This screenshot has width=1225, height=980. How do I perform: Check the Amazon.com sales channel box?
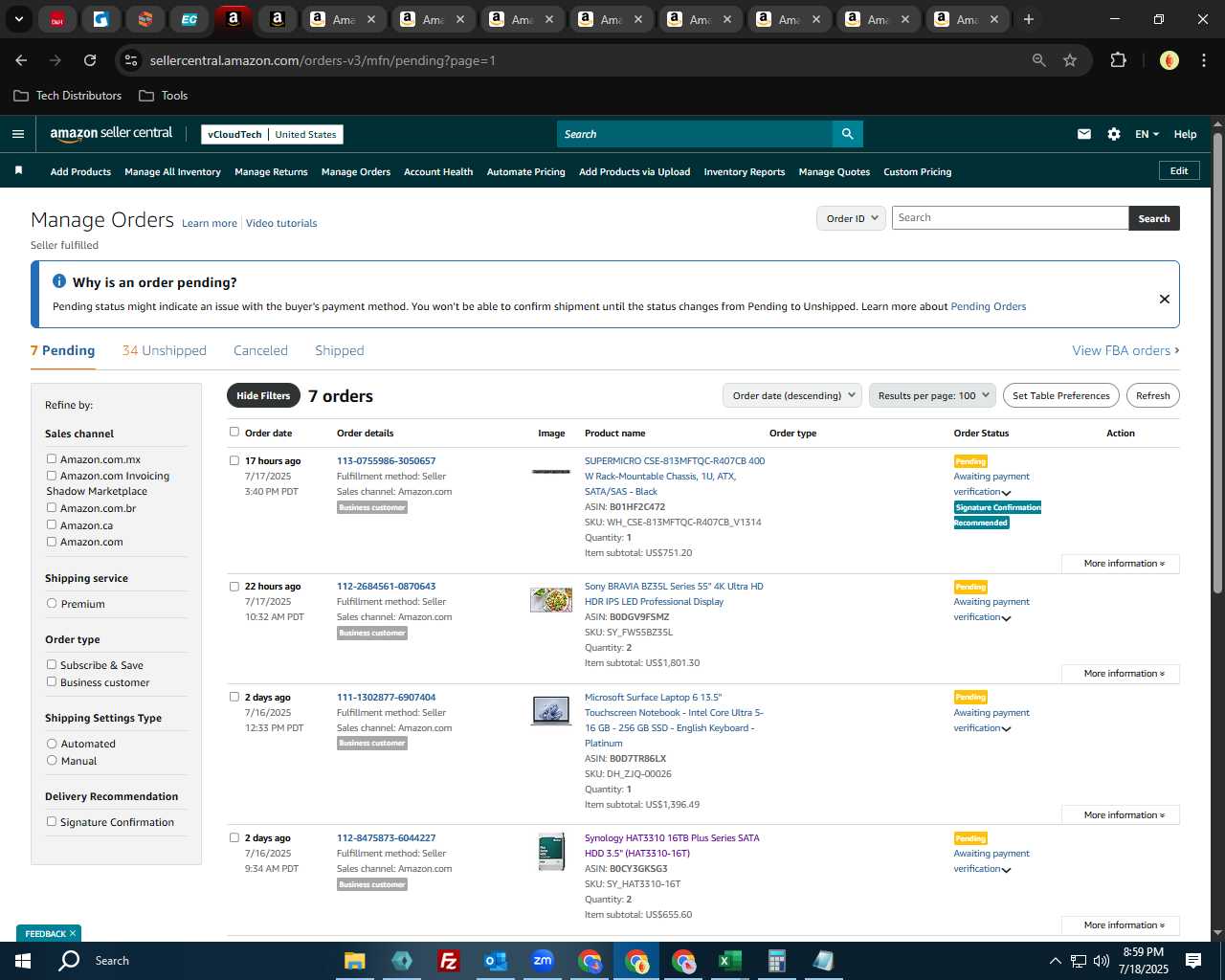[52, 541]
